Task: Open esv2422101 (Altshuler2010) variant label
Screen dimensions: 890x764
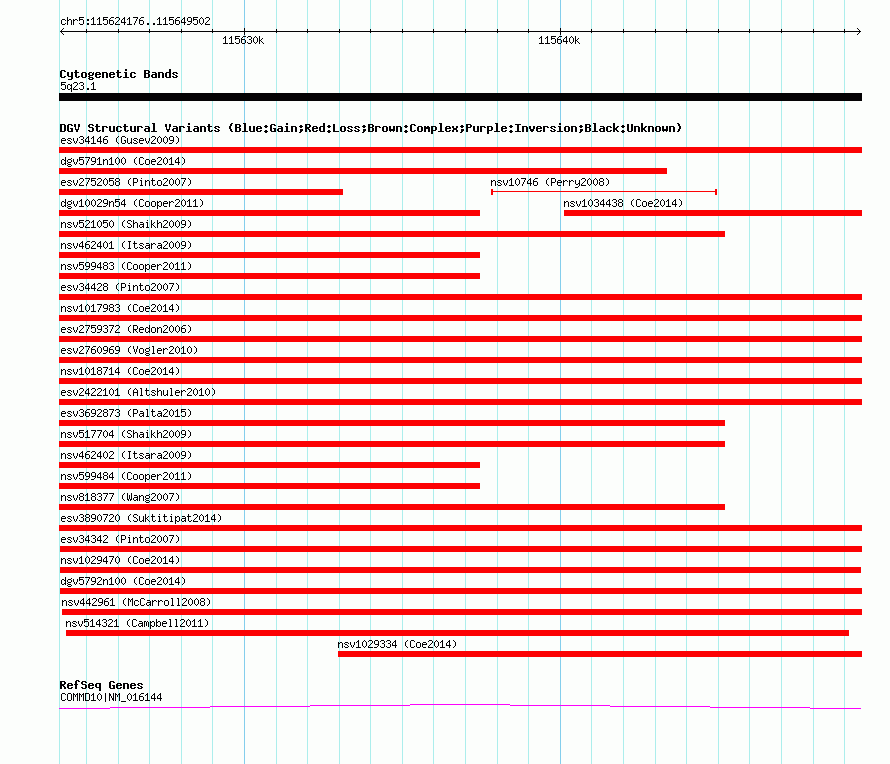Action: (x=138, y=392)
